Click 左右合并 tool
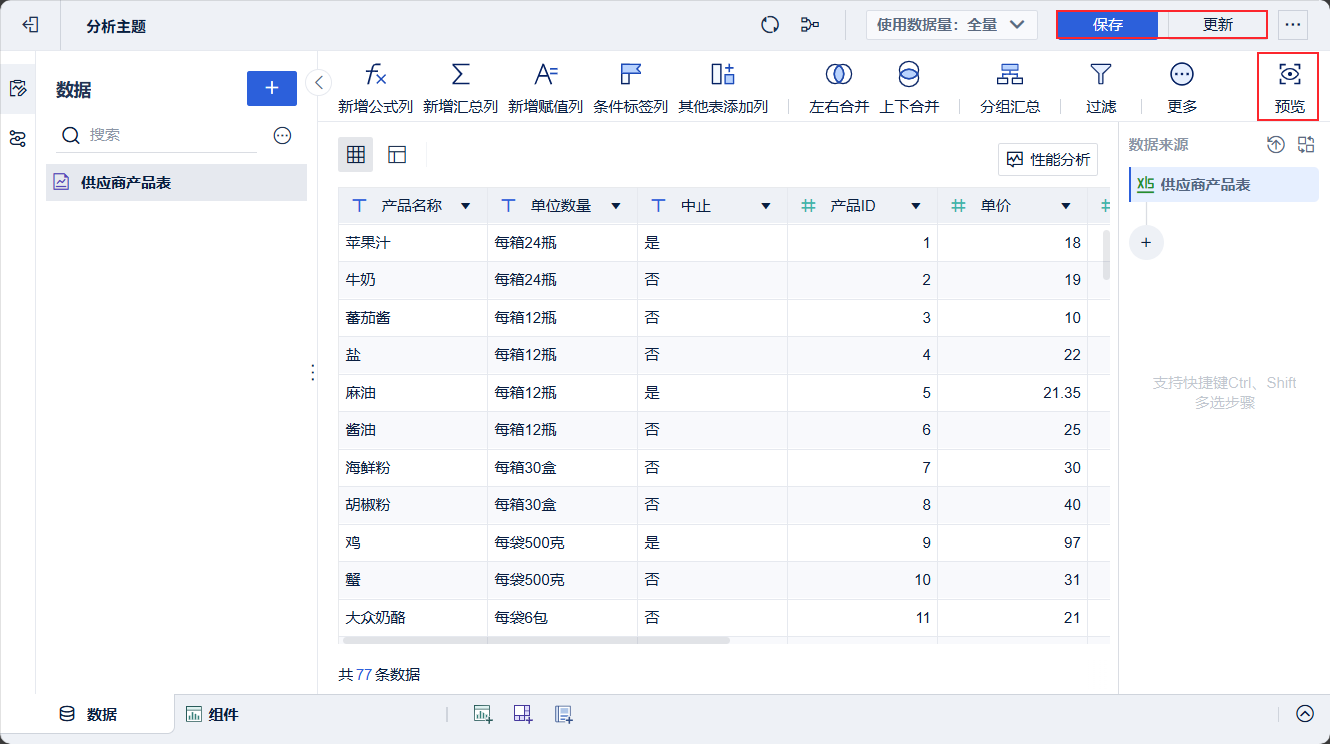Image resolution: width=1330 pixels, height=744 pixels. (839, 88)
